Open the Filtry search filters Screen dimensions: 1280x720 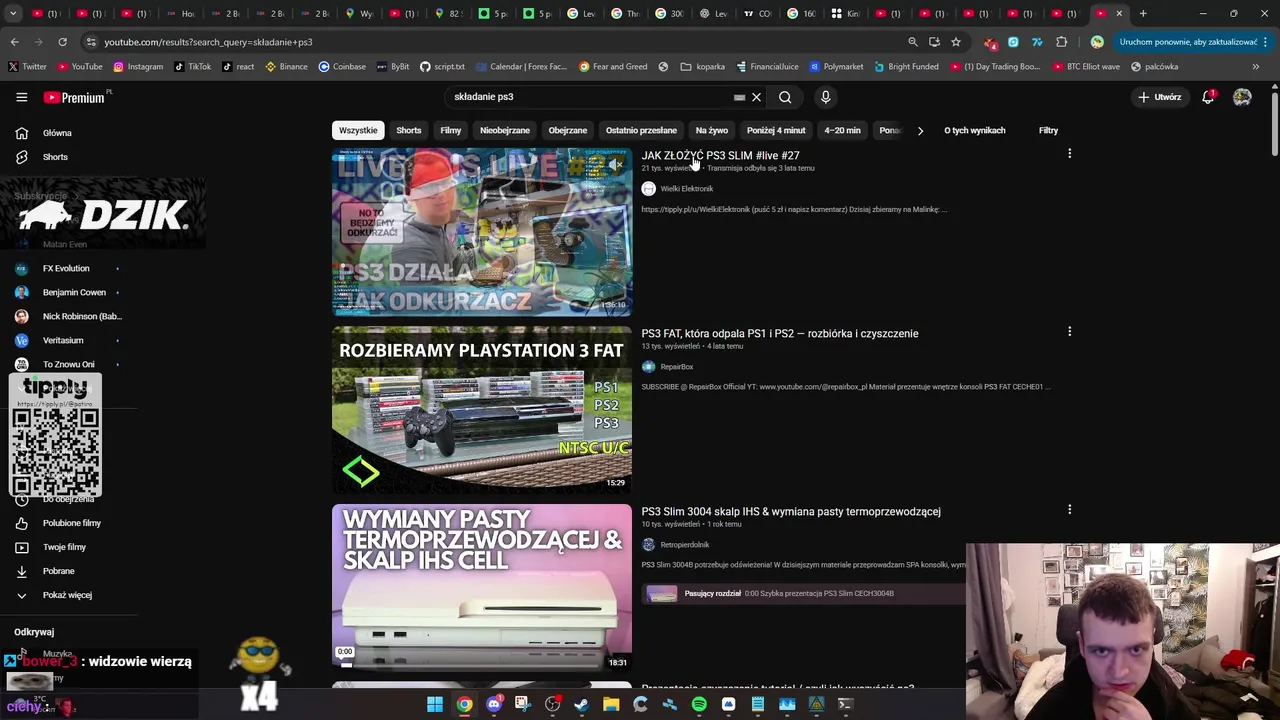(1048, 130)
